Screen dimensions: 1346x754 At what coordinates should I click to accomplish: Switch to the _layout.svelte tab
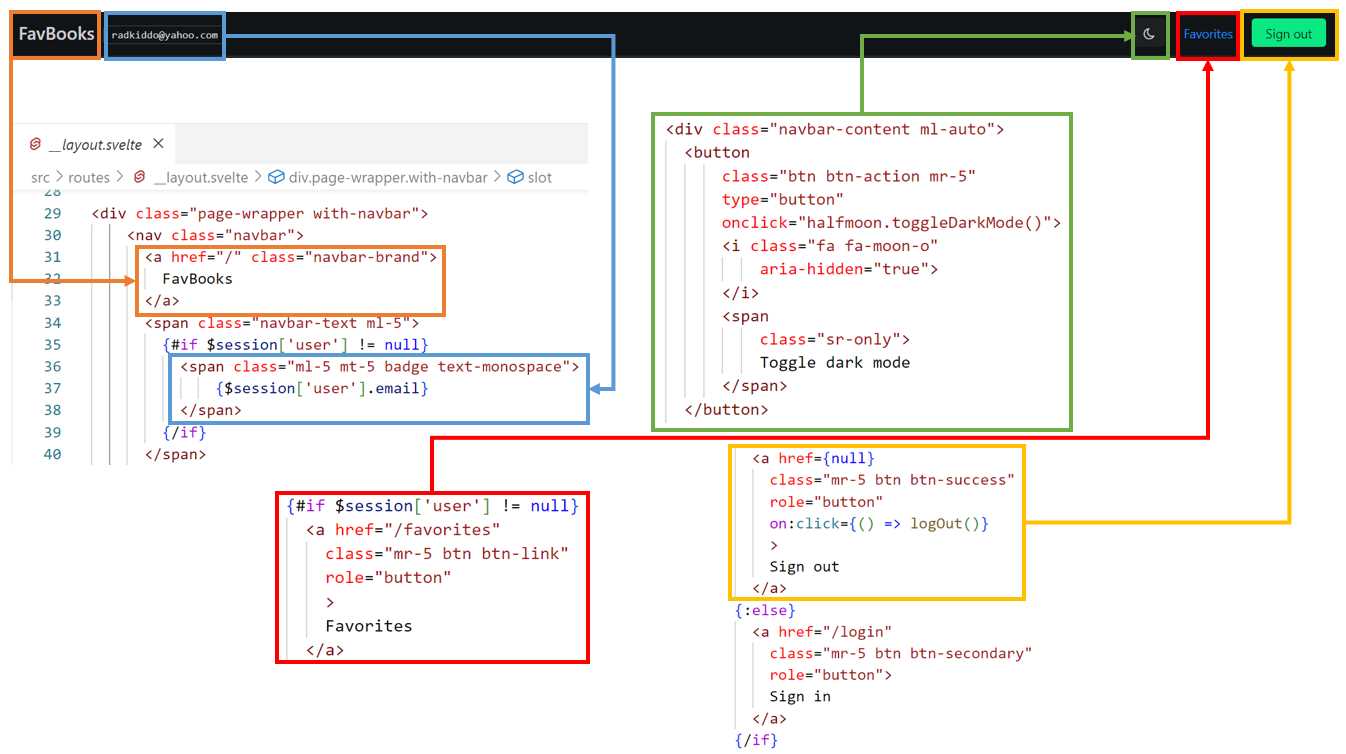point(95,143)
